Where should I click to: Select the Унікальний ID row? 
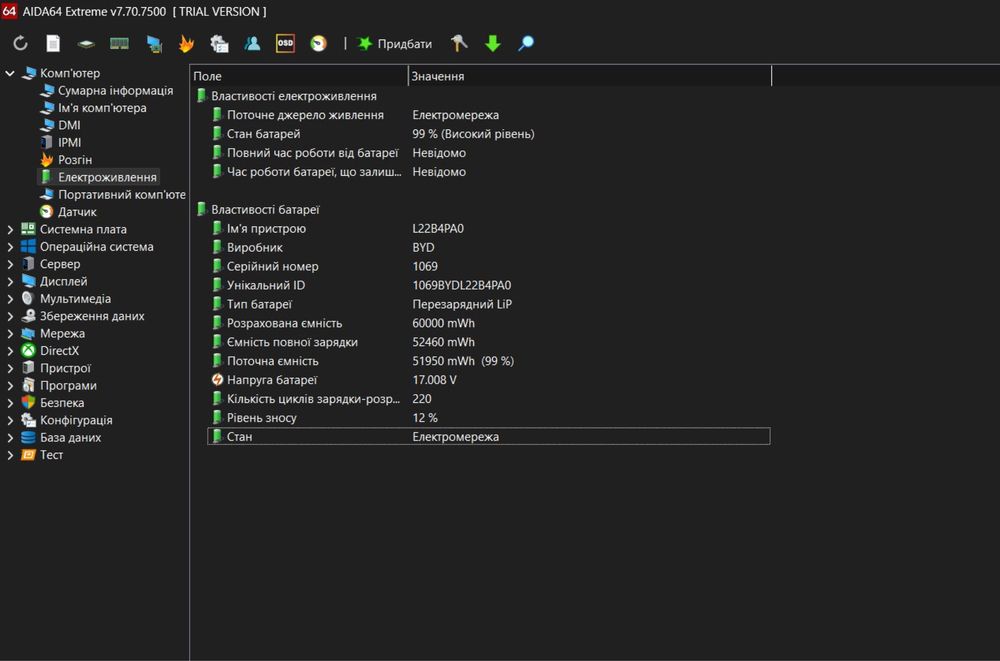[489, 285]
